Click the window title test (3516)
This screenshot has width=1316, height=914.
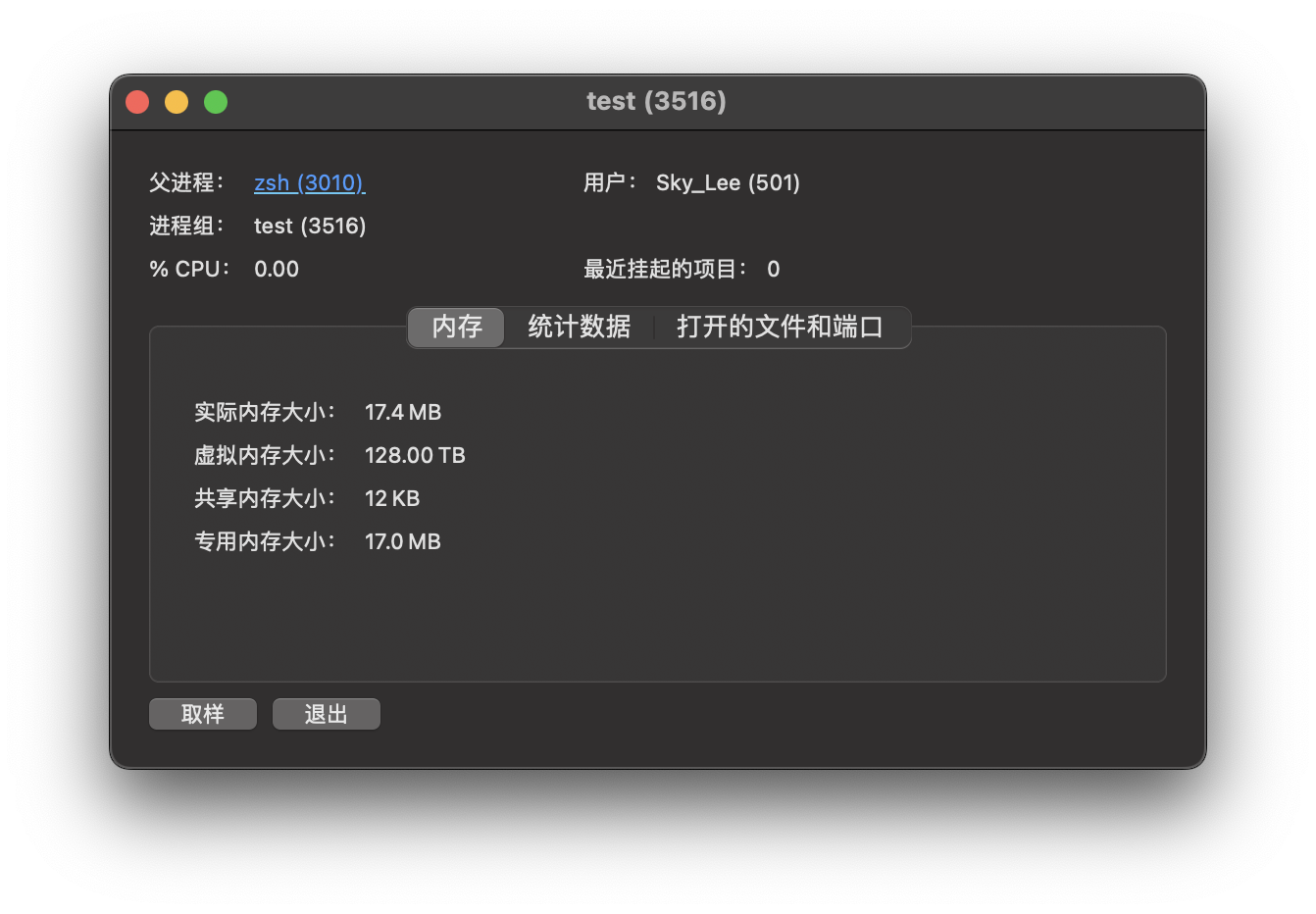[656, 101]
